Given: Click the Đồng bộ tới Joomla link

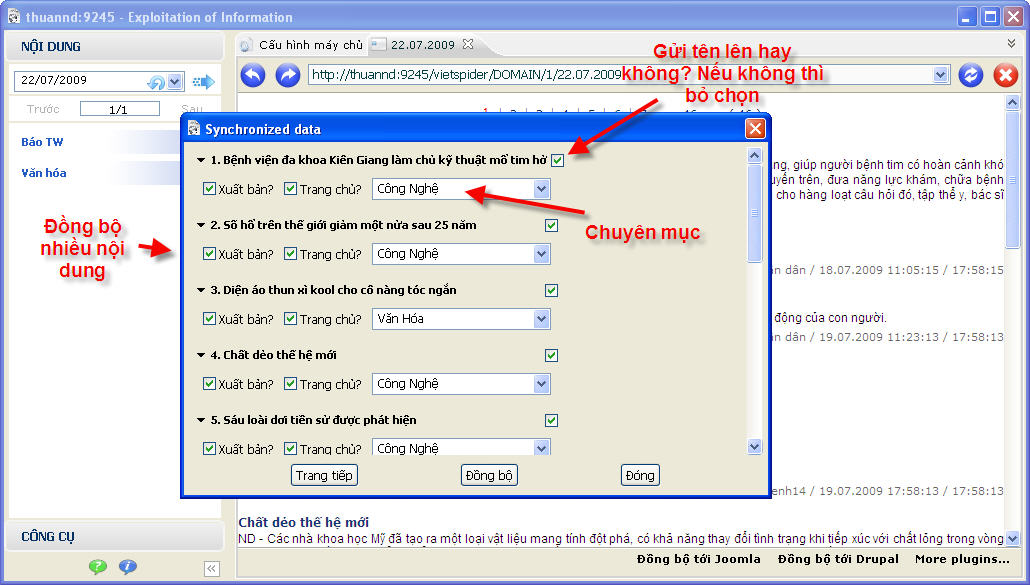Looking at the screenshot, I should point(698,559).
